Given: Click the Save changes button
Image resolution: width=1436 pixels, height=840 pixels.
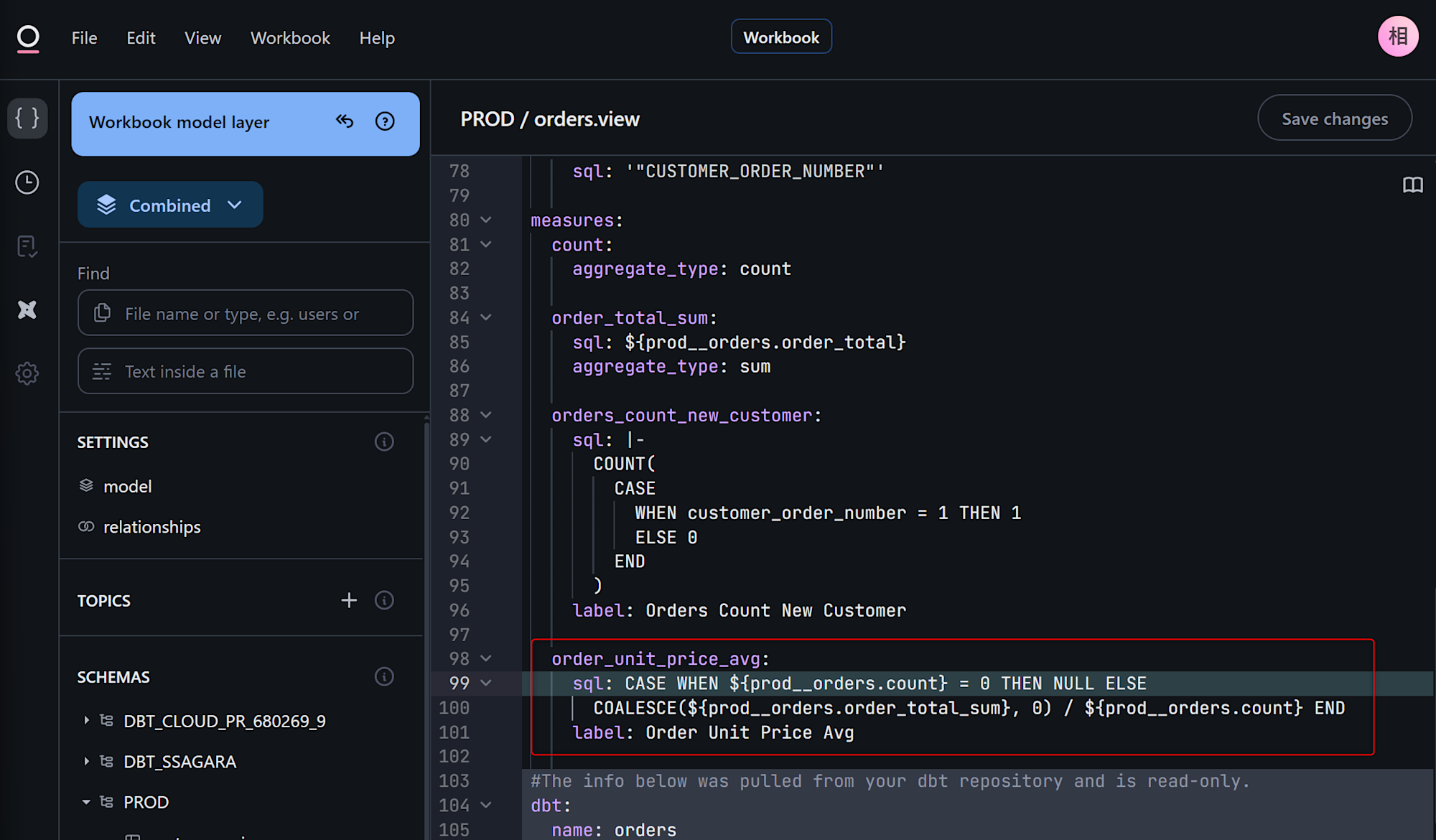Looking at the screenshot, I should [1334, 118].
